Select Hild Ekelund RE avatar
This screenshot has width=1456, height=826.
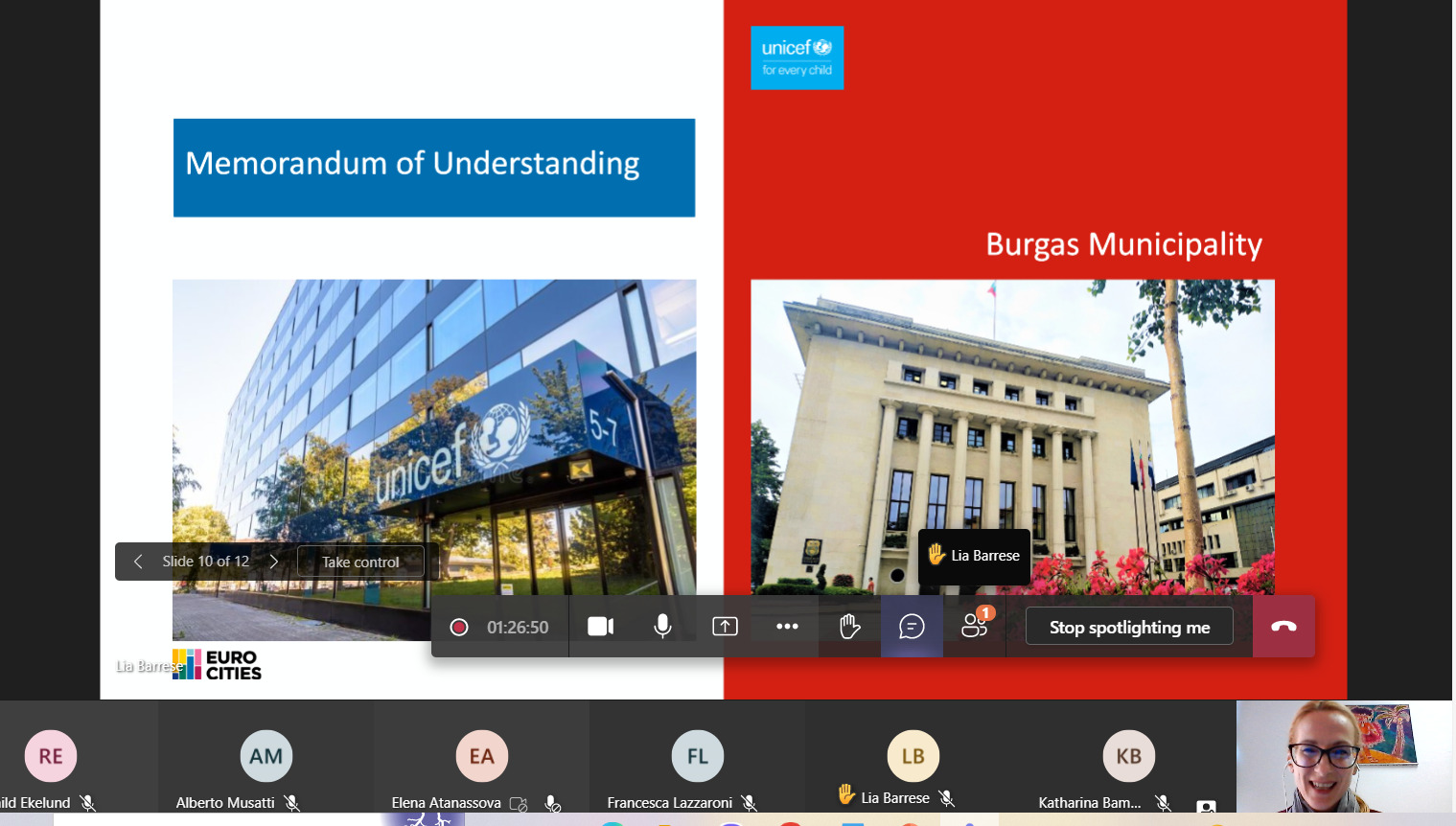pos(51,756)
